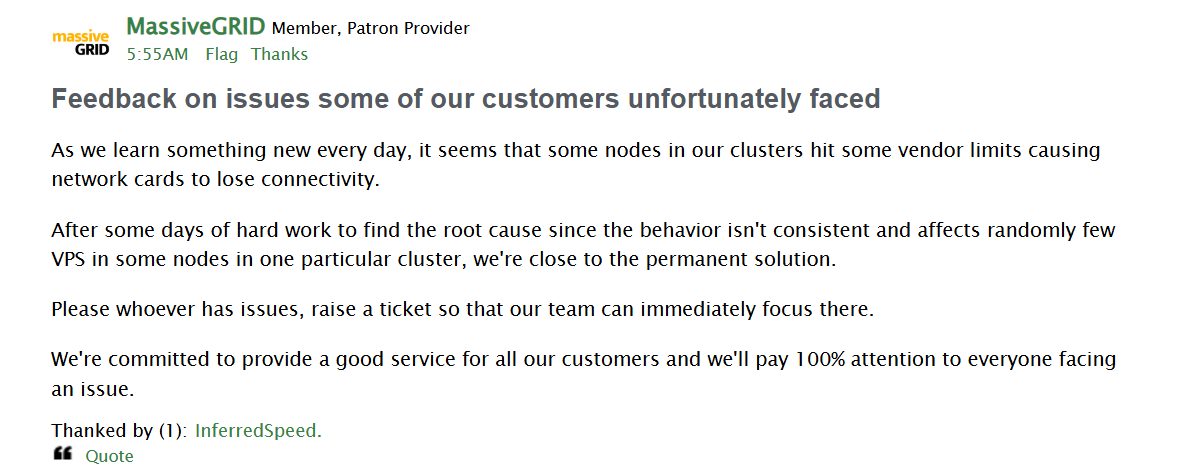Click paragraph starting 'After some days of hard work'
Screen dimensions: 1187x475
(584, 244)
